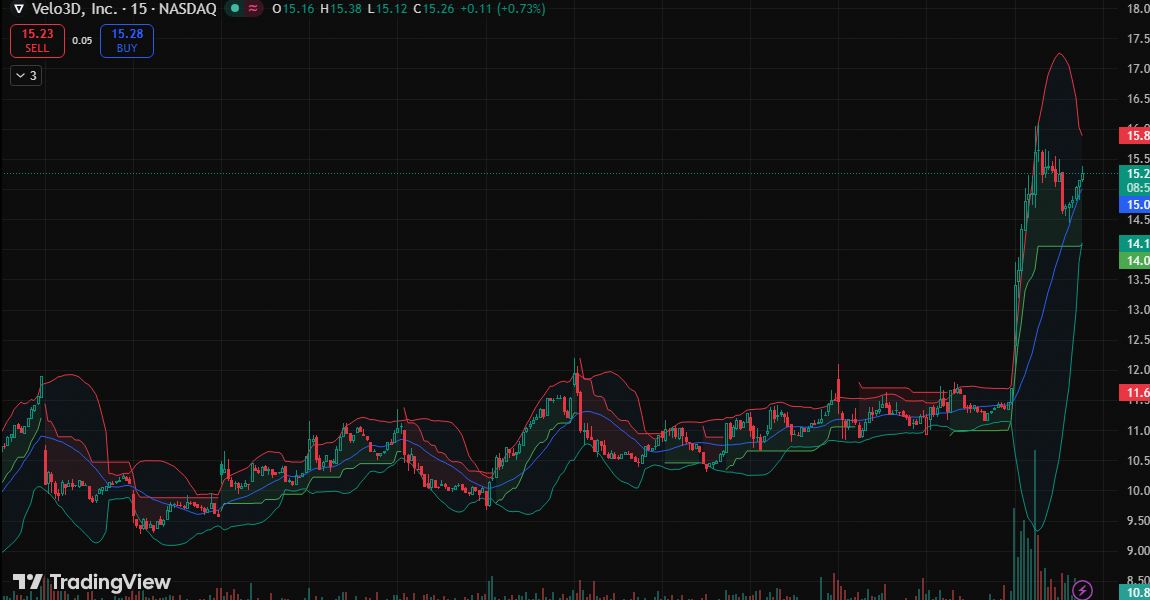Click the close value C15.26
This screenshot has width=1150, height=600.
click(433, 9)
